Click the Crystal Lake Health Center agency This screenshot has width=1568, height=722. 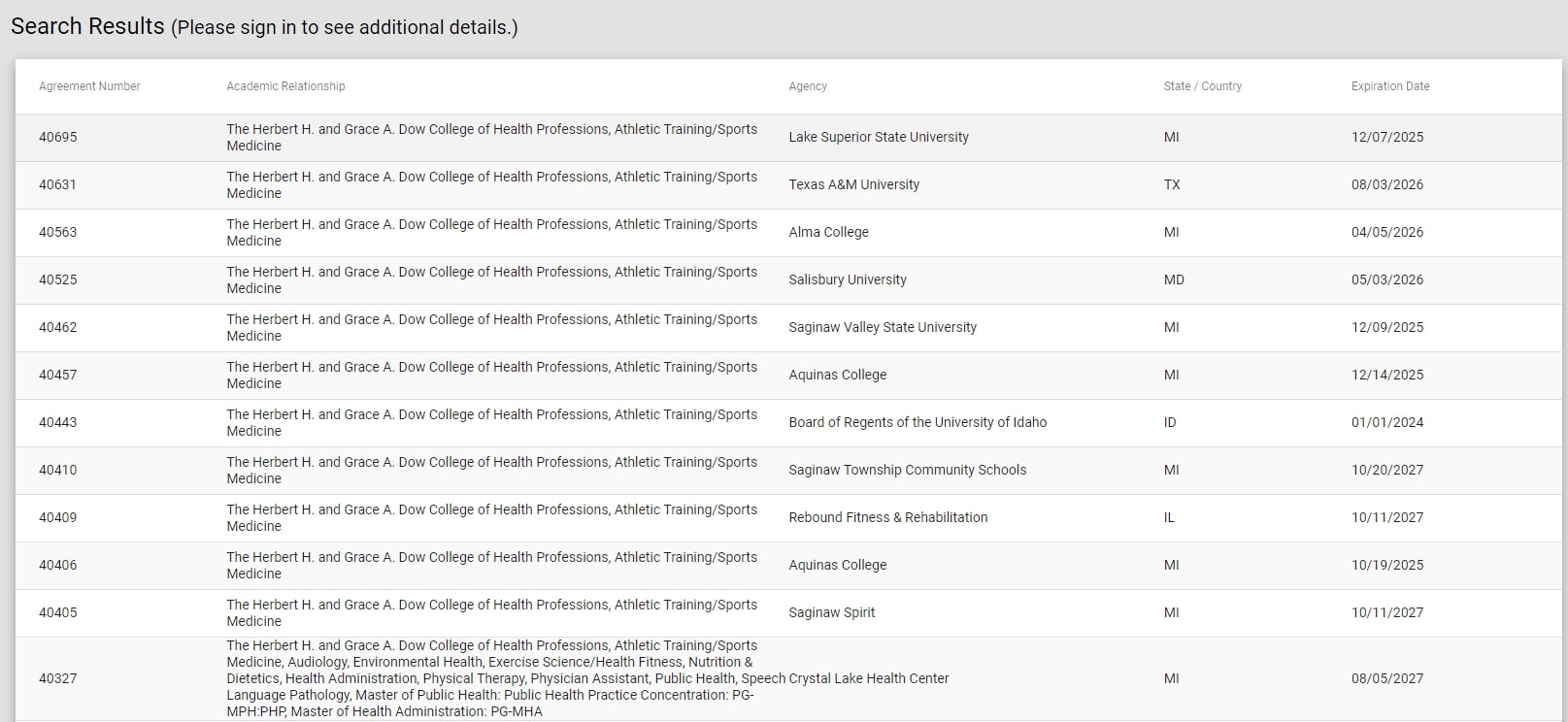click(x=869, y=678)
